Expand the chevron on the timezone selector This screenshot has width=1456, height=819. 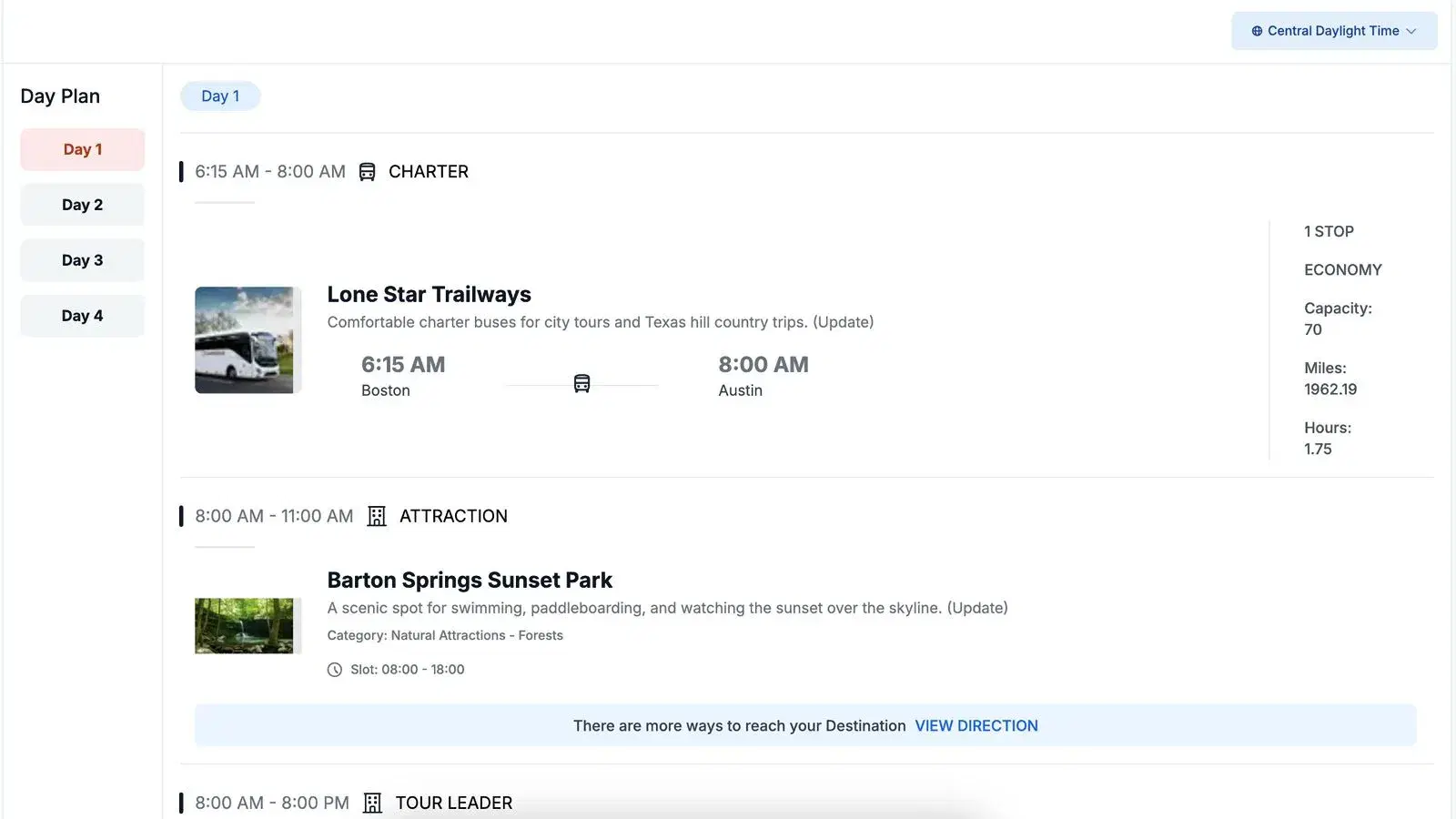pyautogui.click(x=1413, y=30)
